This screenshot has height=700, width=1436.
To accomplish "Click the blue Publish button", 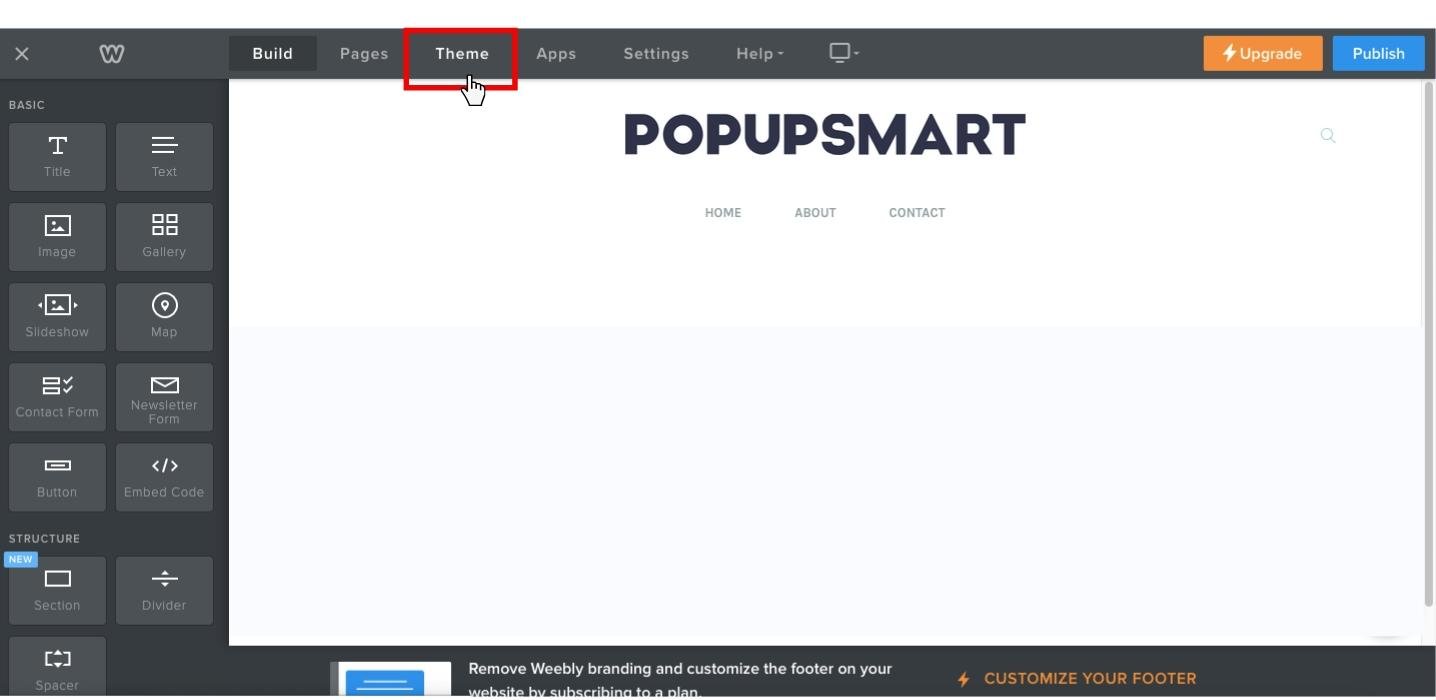I will coord(1379,54).
